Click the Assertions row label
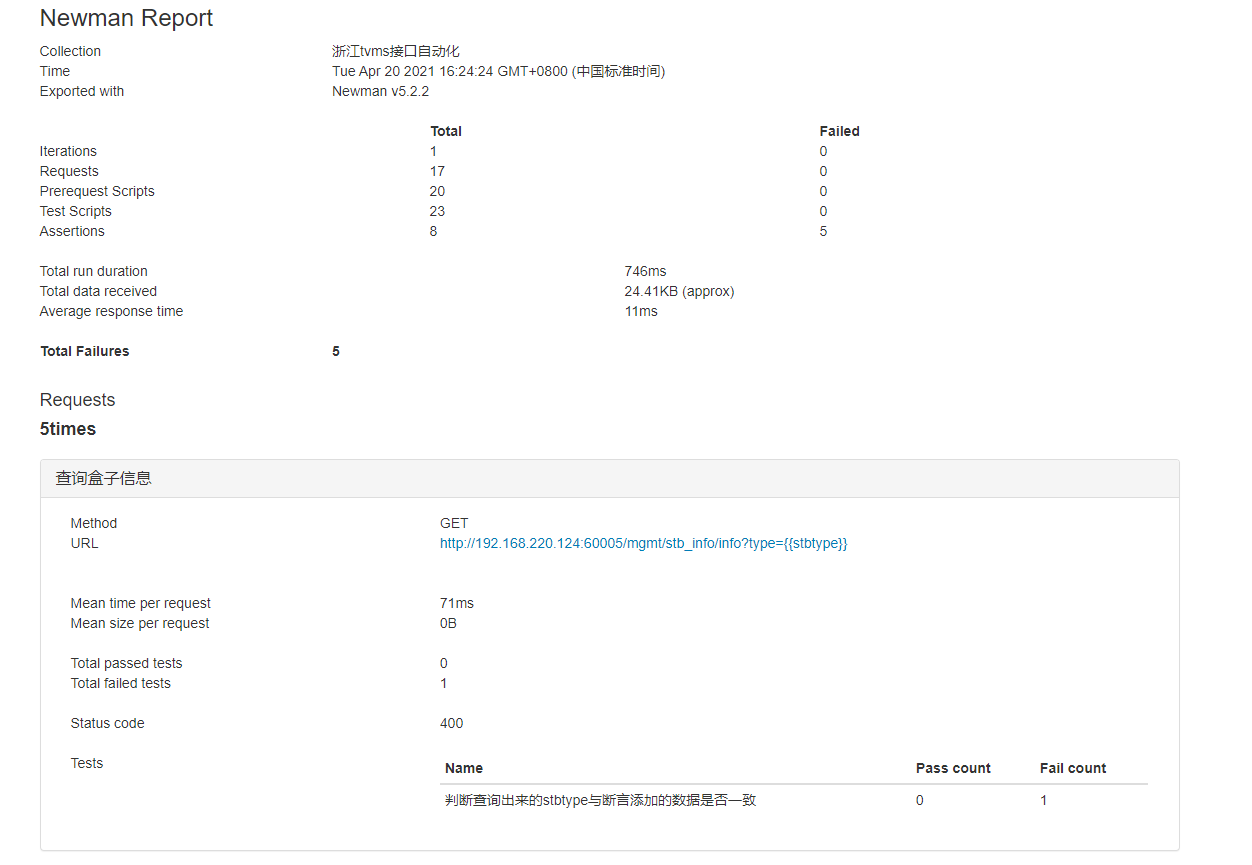The width and height of the screenshot is (1252, 865). pyautogui.click(x=72, y=231)
